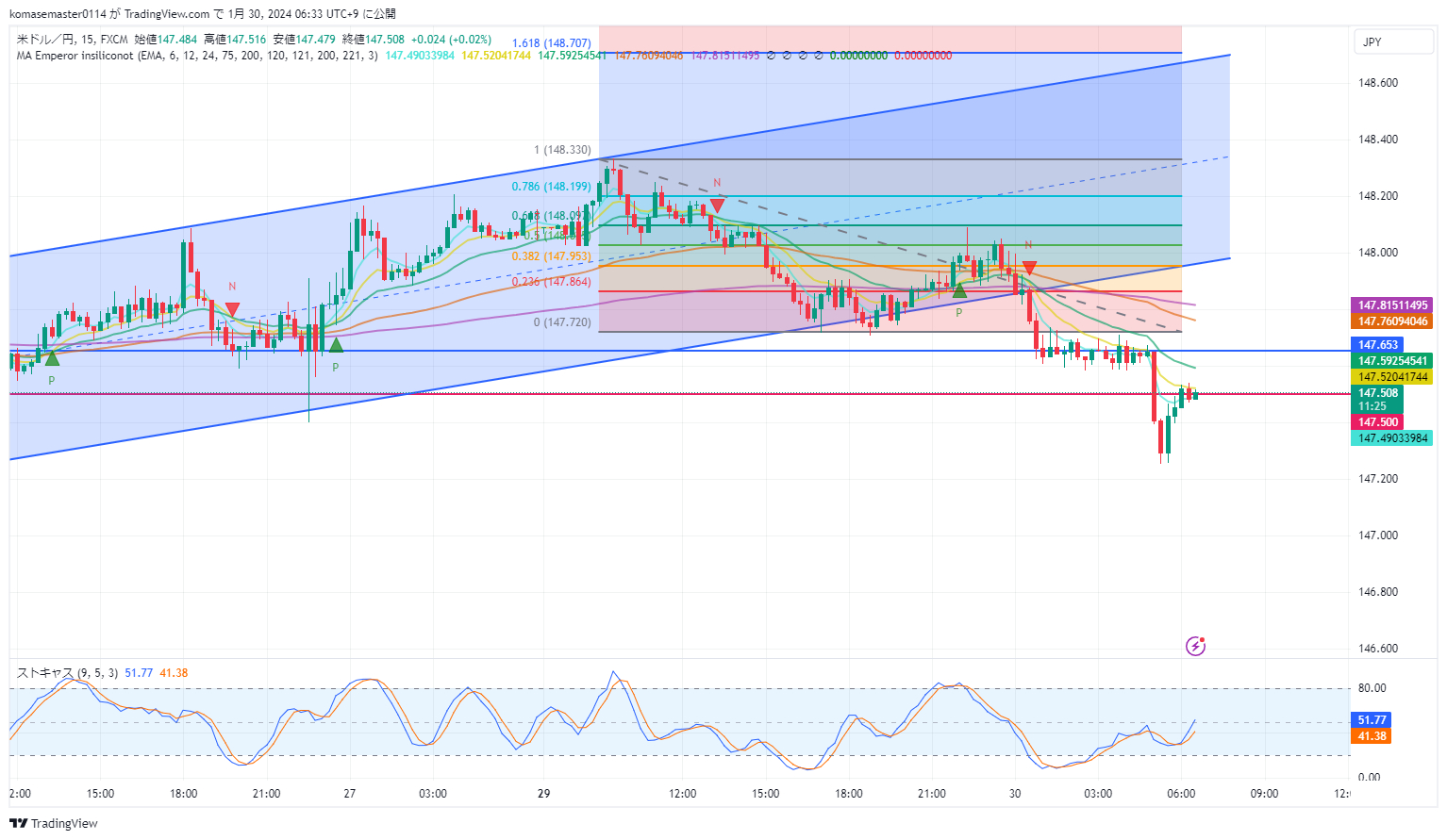Click the 米ドル/円, 15, FXCM symbol title
This screenshot has height=840, width=1447.
click(x=73, y=40)
